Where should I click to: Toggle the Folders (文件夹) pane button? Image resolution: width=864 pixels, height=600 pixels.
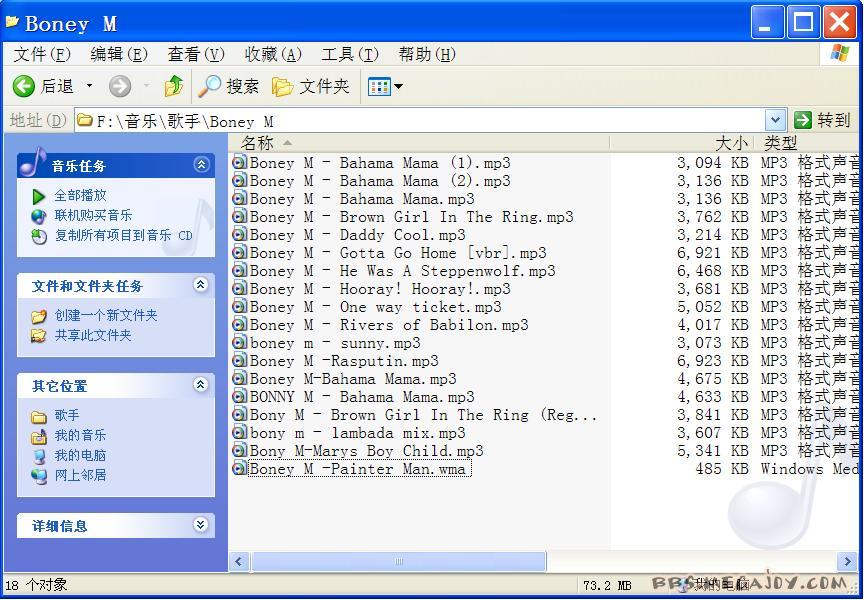(311, 86)
